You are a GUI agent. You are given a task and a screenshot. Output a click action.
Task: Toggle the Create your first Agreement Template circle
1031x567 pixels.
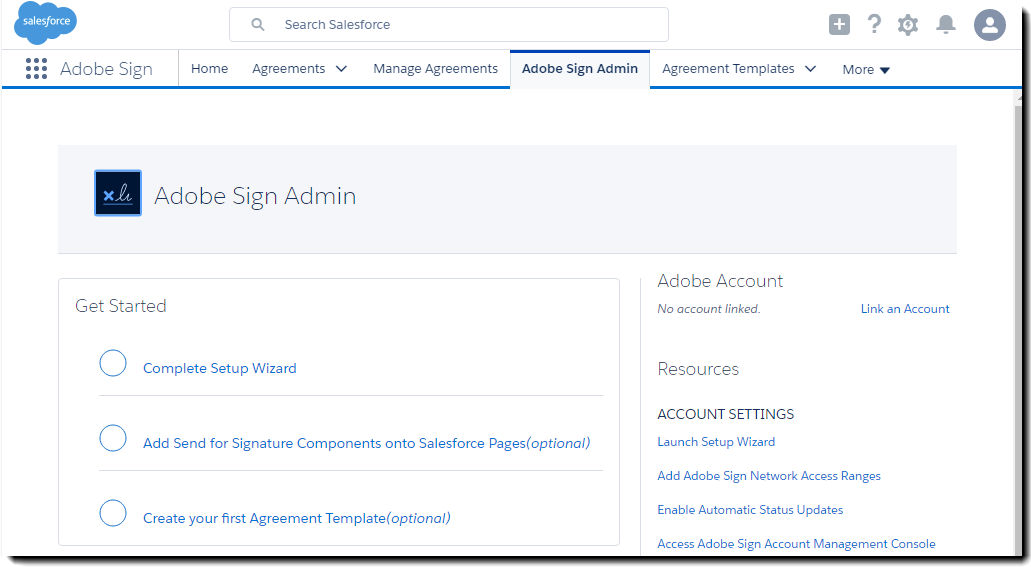112,513
